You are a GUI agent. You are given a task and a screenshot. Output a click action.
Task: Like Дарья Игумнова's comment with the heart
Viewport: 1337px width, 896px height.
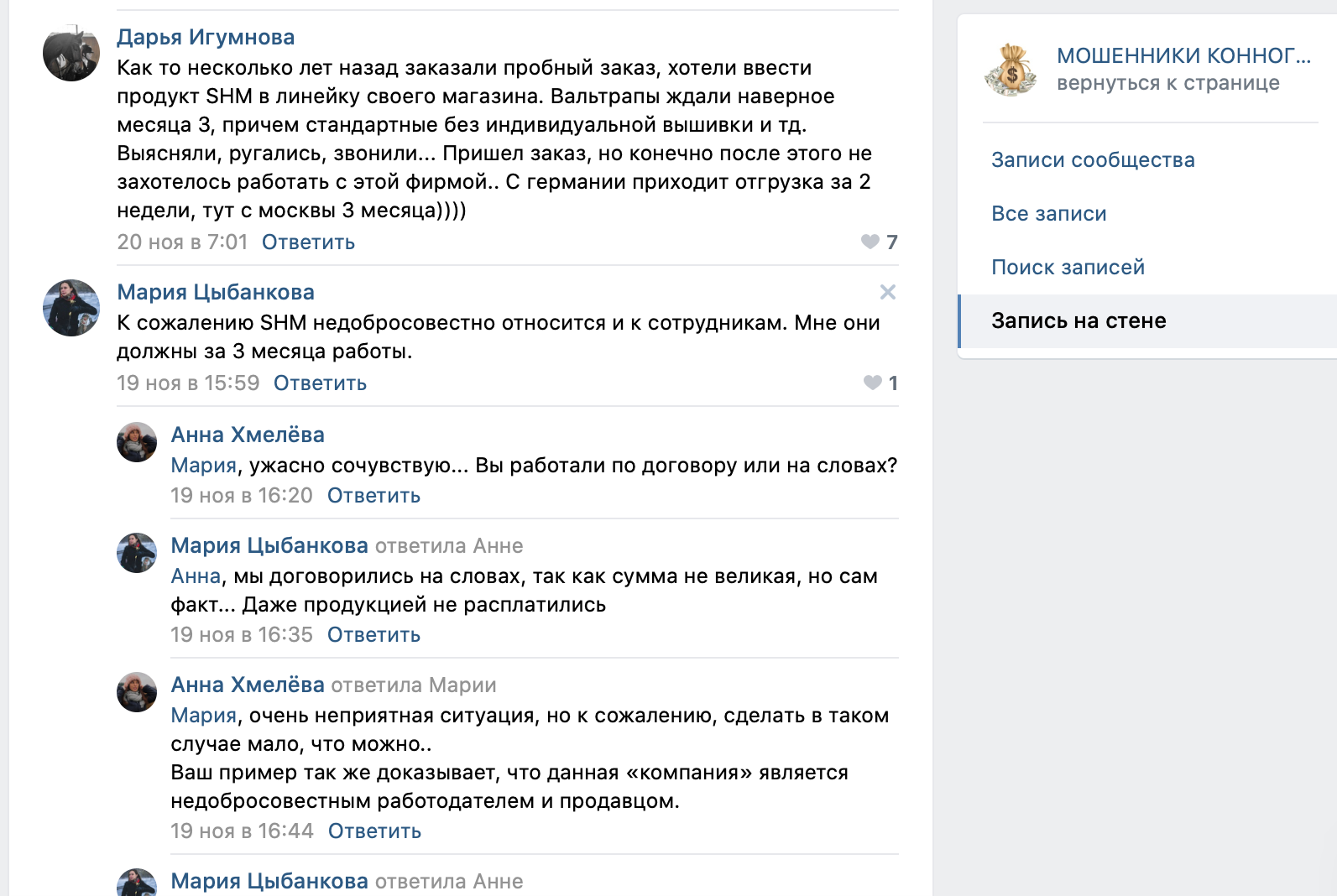[870, 242]
